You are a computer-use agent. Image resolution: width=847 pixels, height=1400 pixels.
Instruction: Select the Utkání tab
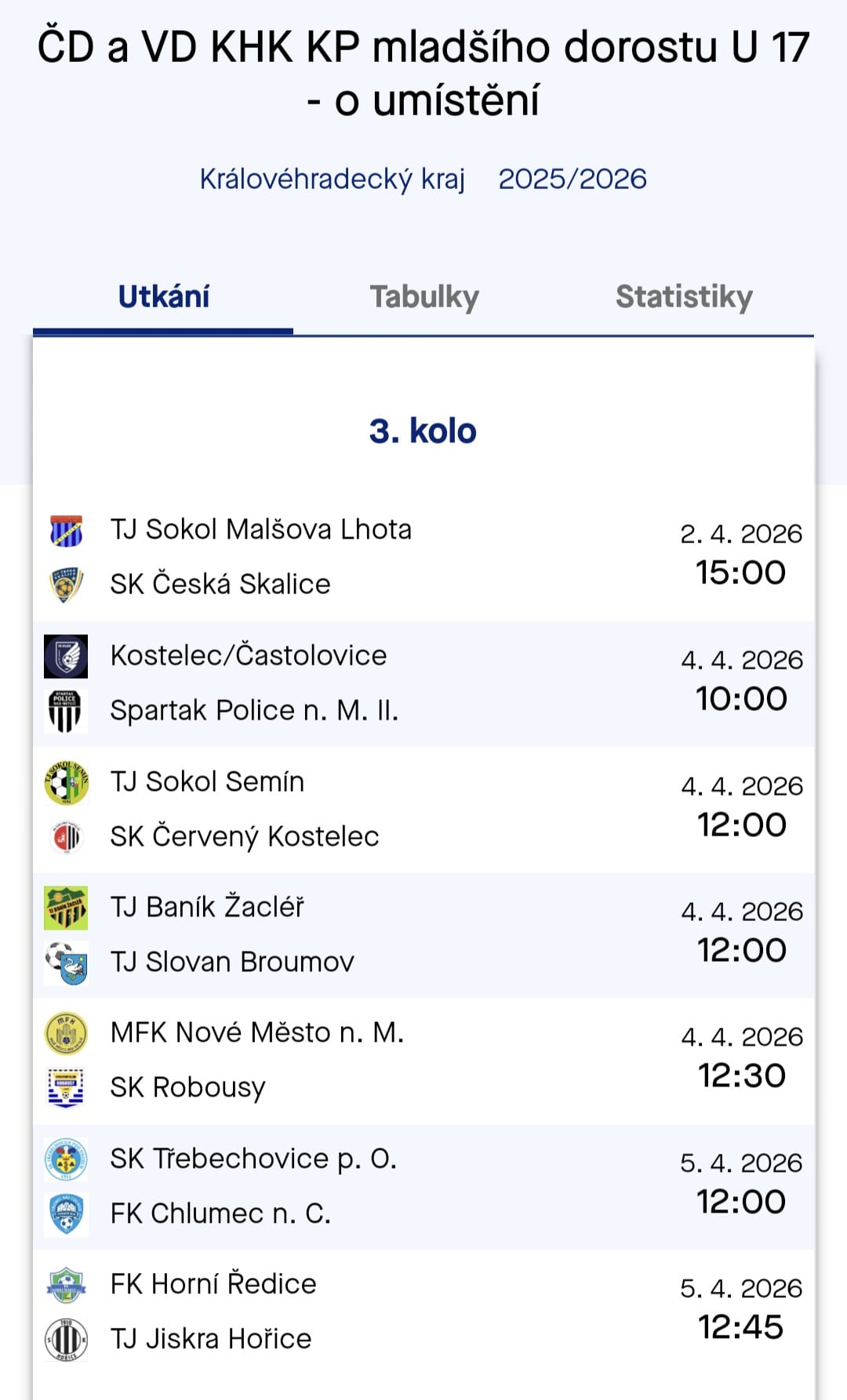click(x=163, y=297)
